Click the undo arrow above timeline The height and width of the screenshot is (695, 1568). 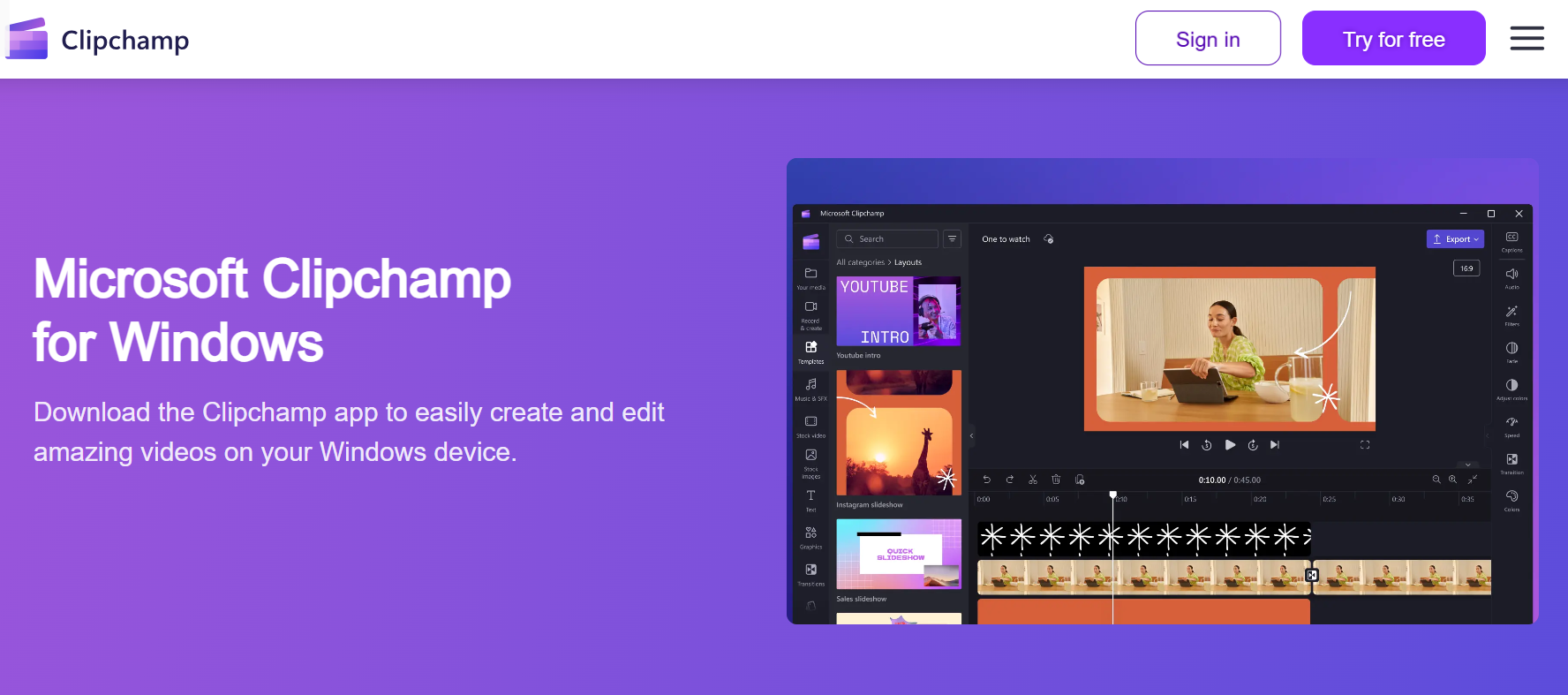pos(986,480)
